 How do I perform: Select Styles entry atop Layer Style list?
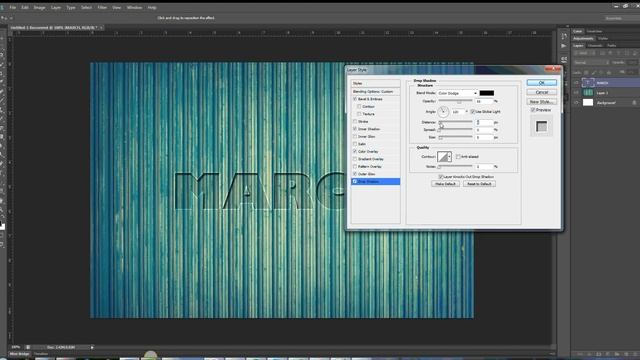376,83
